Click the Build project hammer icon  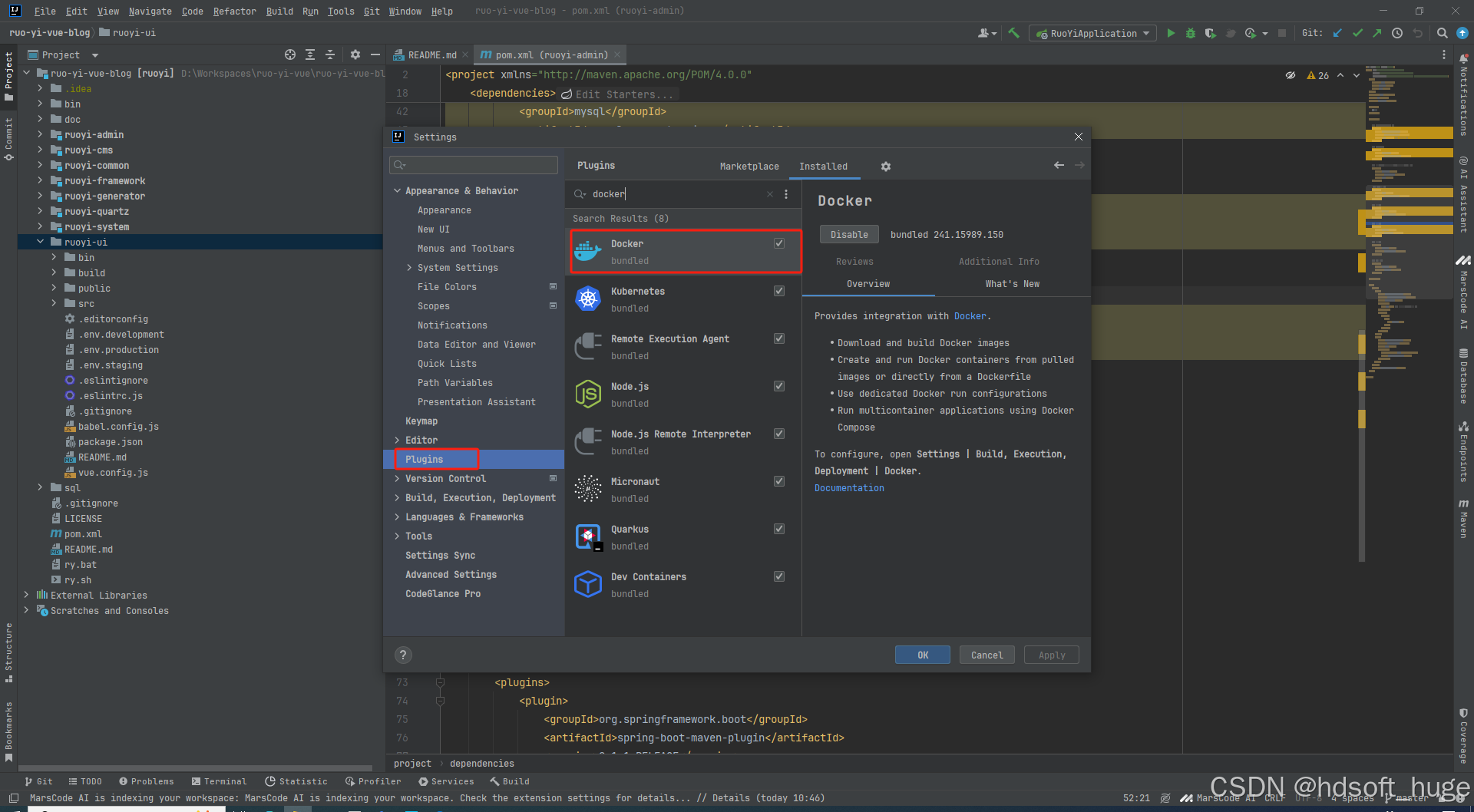[1014, 33]
